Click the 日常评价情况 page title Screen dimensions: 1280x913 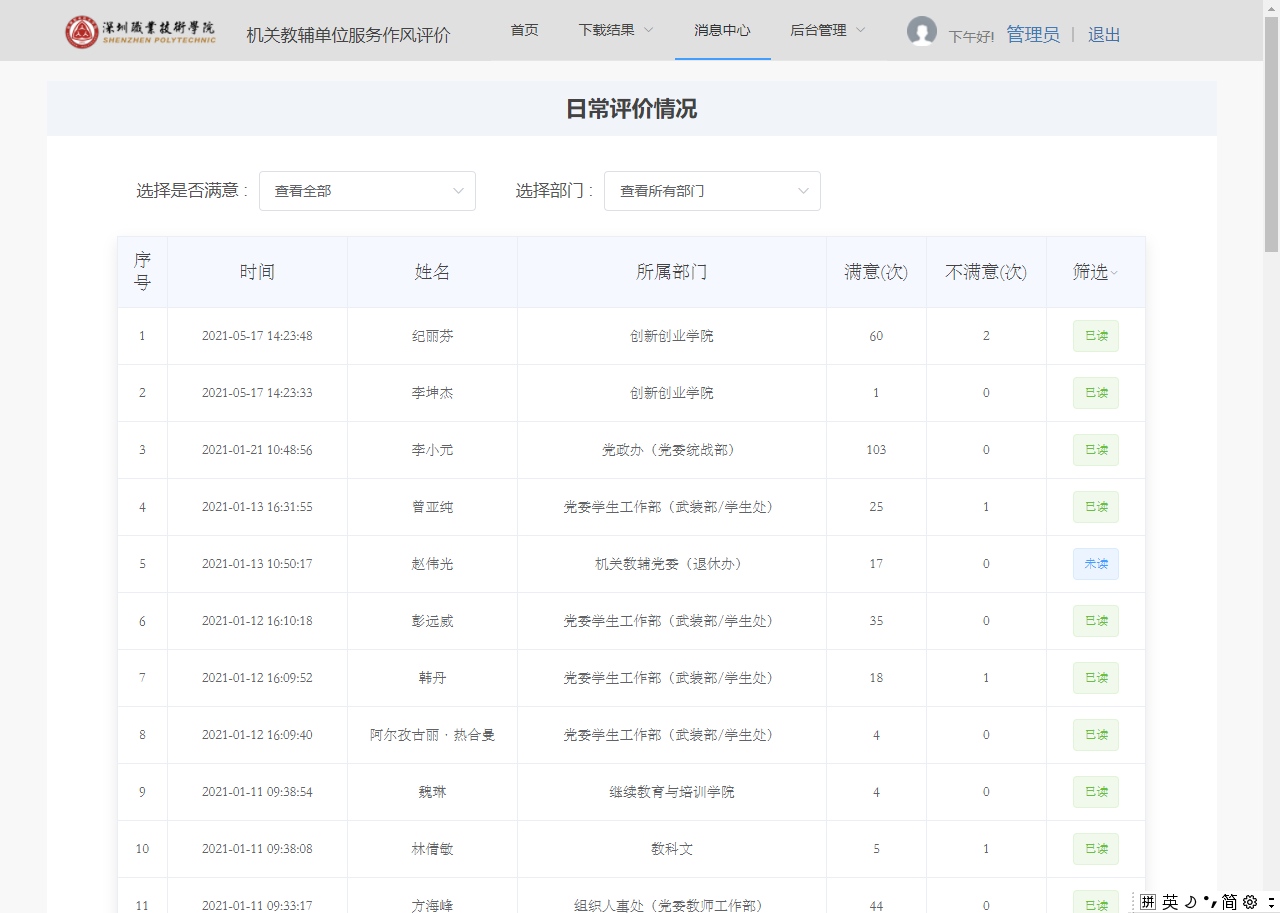pos(632,109)
